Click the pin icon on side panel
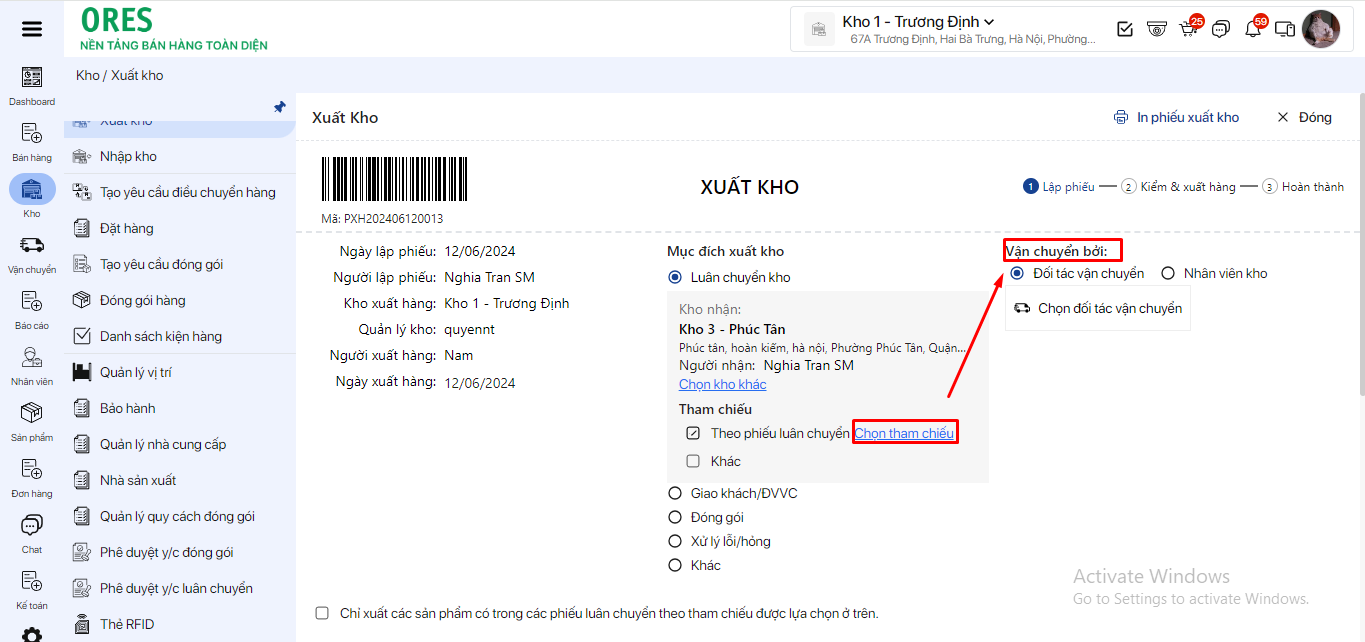Viewport: 1365px width, 642px height. point(280,107)
